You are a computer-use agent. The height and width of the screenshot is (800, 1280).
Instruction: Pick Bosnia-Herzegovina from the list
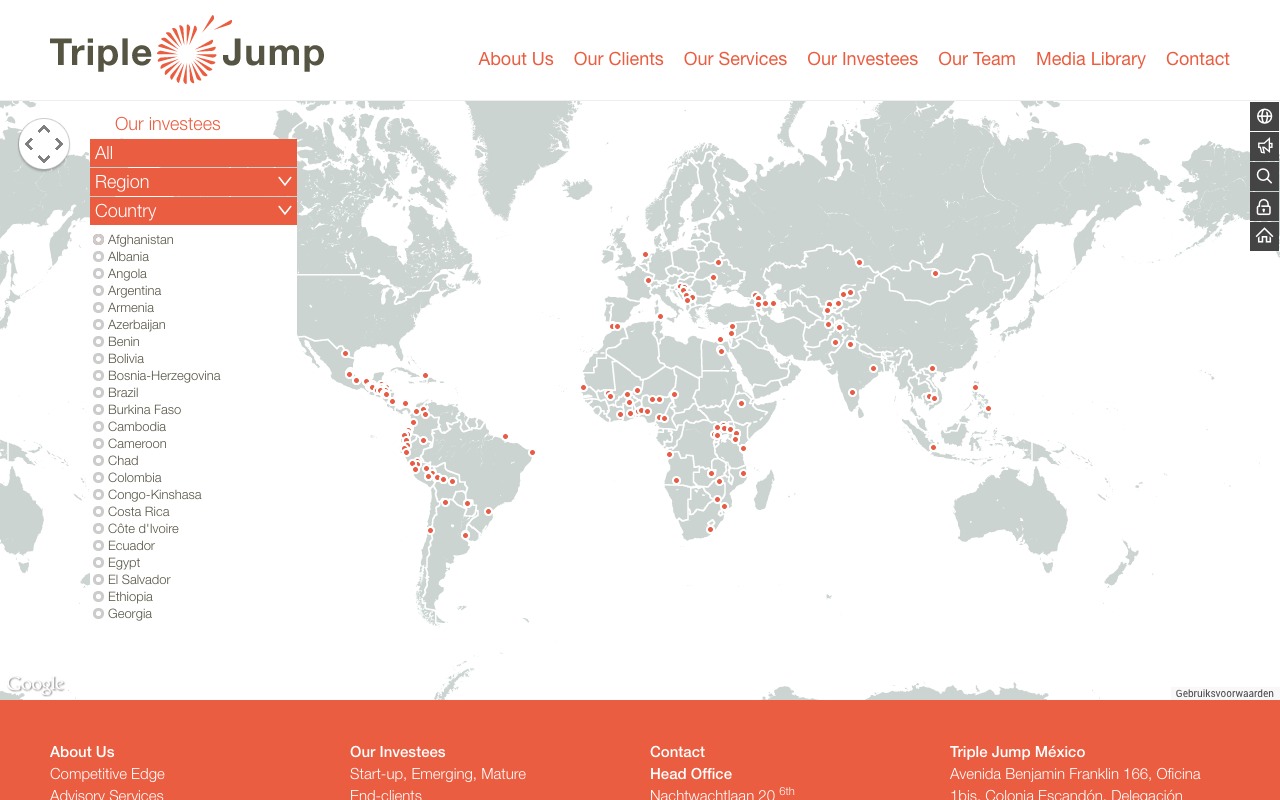click(164, 376)
